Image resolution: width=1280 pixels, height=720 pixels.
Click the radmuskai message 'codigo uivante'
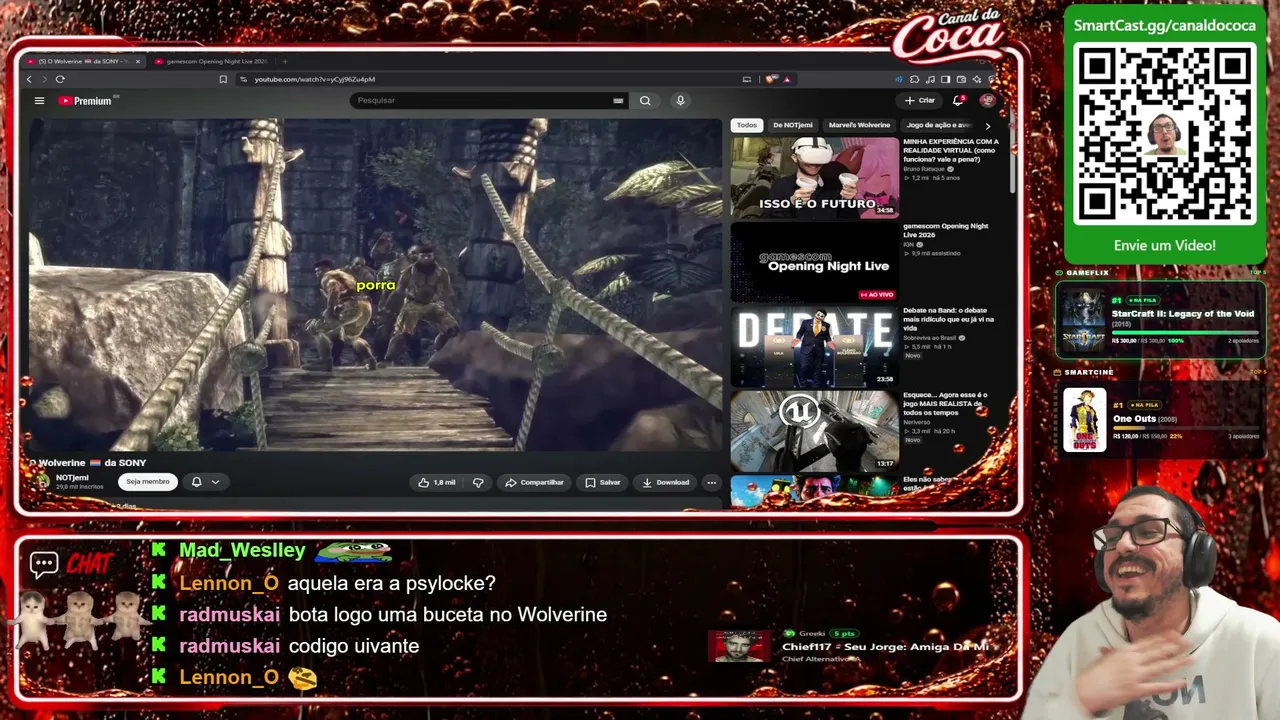pyautogui.click(x=354, y=646)
